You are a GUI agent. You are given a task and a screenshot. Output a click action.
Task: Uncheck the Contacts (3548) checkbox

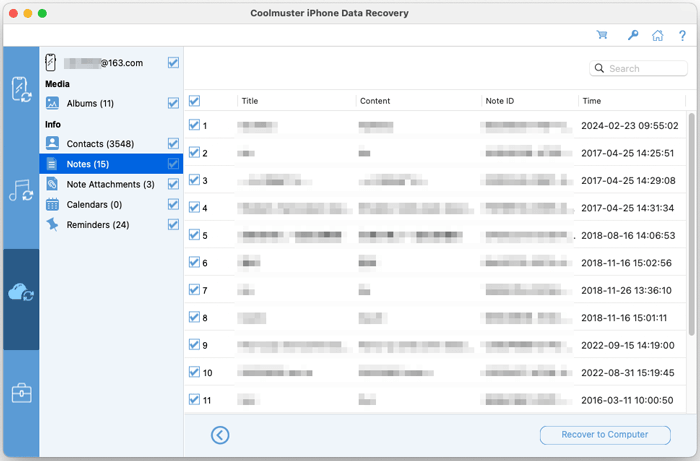click(173, 144)
